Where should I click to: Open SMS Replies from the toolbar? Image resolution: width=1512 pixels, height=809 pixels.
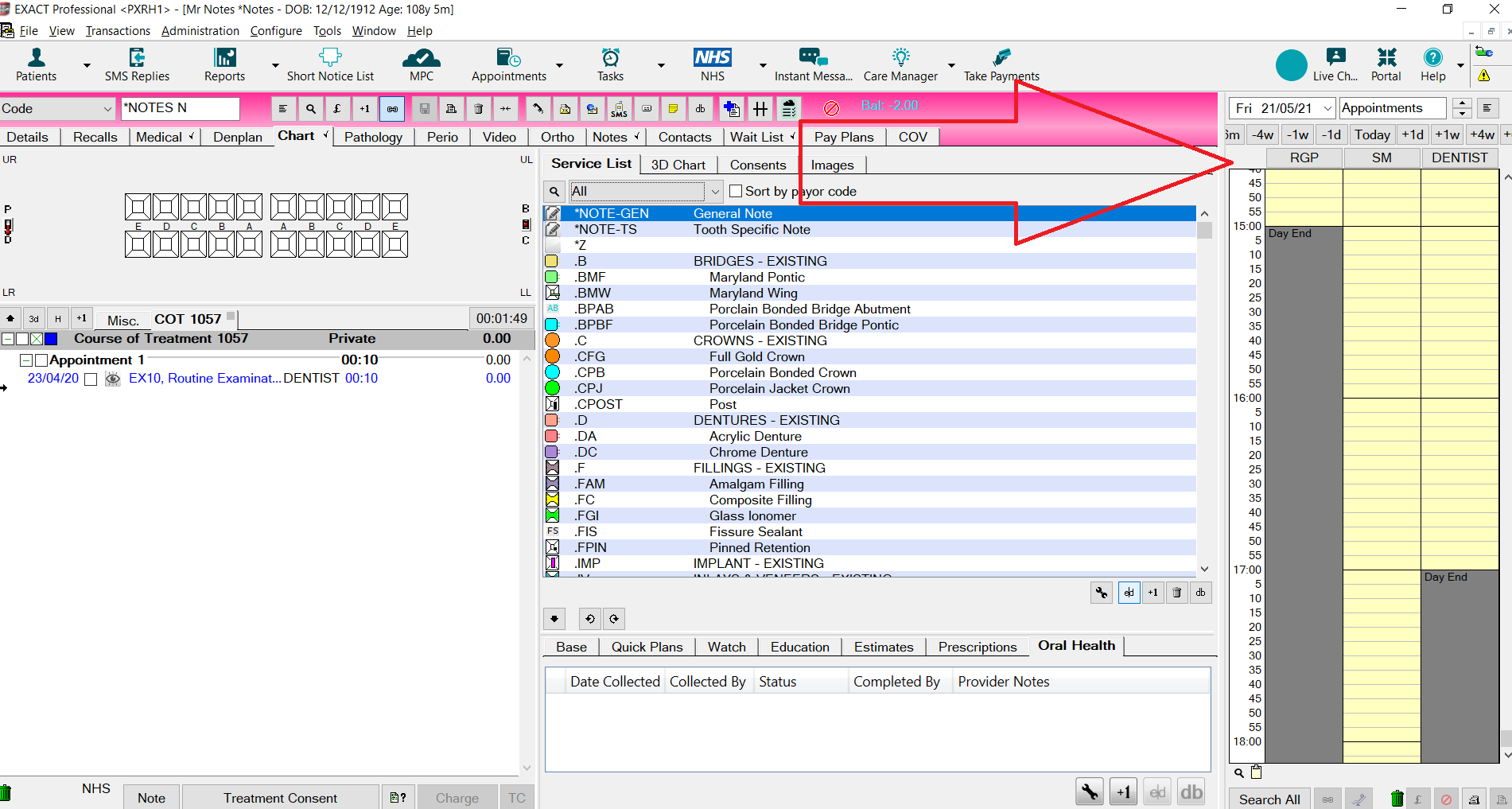tap(137, 64)
